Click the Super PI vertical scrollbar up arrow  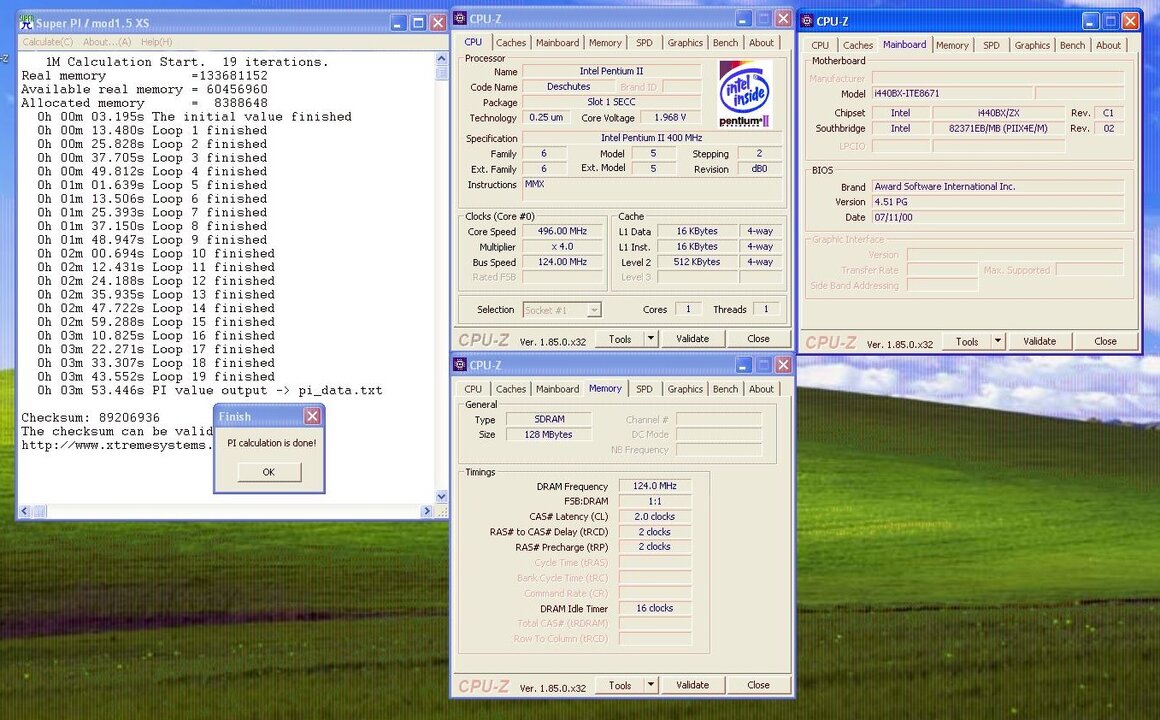442,58
